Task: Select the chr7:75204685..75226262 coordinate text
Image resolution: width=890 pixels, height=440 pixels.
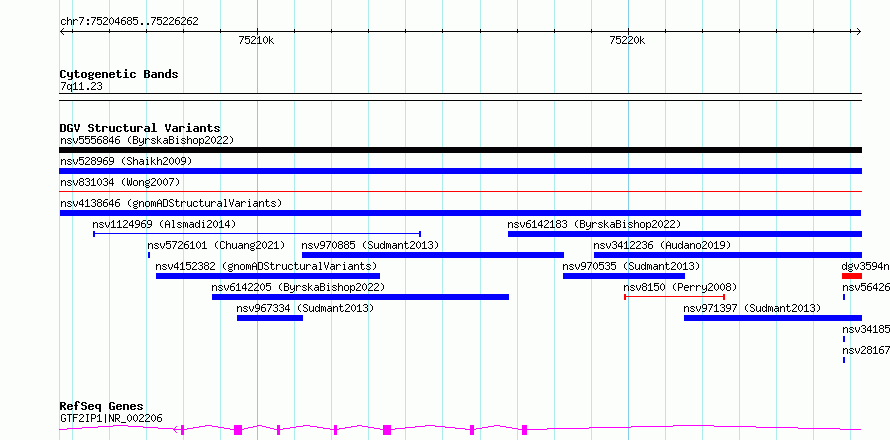Action: tap(129, 22)
